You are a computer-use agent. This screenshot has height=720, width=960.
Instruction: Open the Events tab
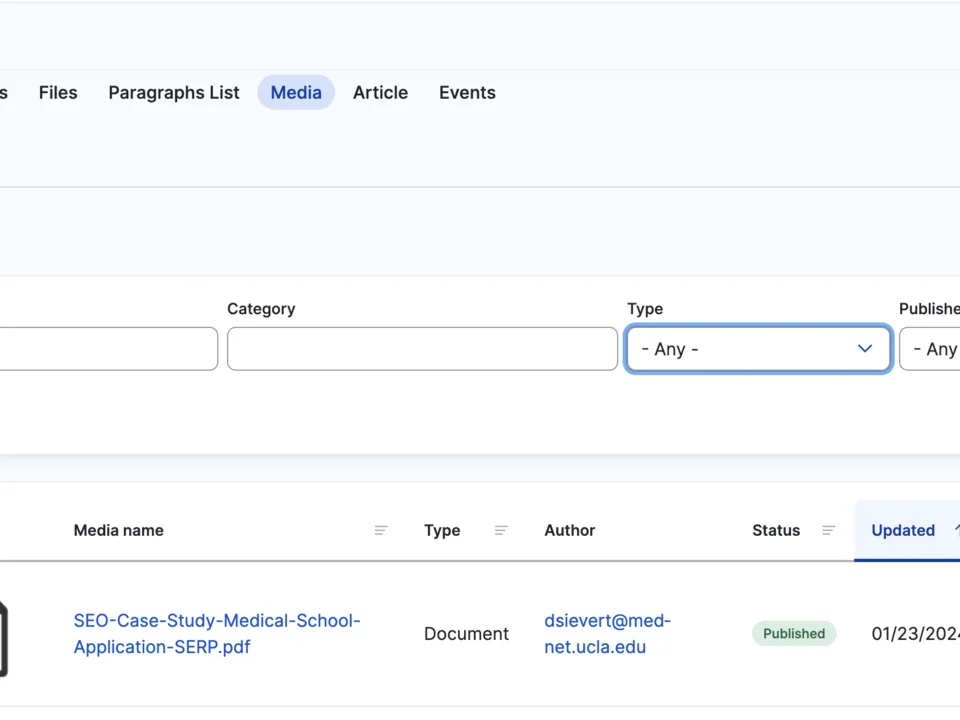click(467, 92)
